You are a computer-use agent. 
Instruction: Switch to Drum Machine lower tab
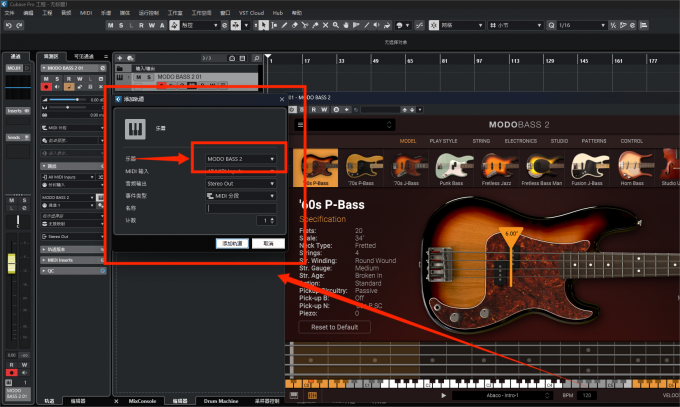[x=221, y=401]
